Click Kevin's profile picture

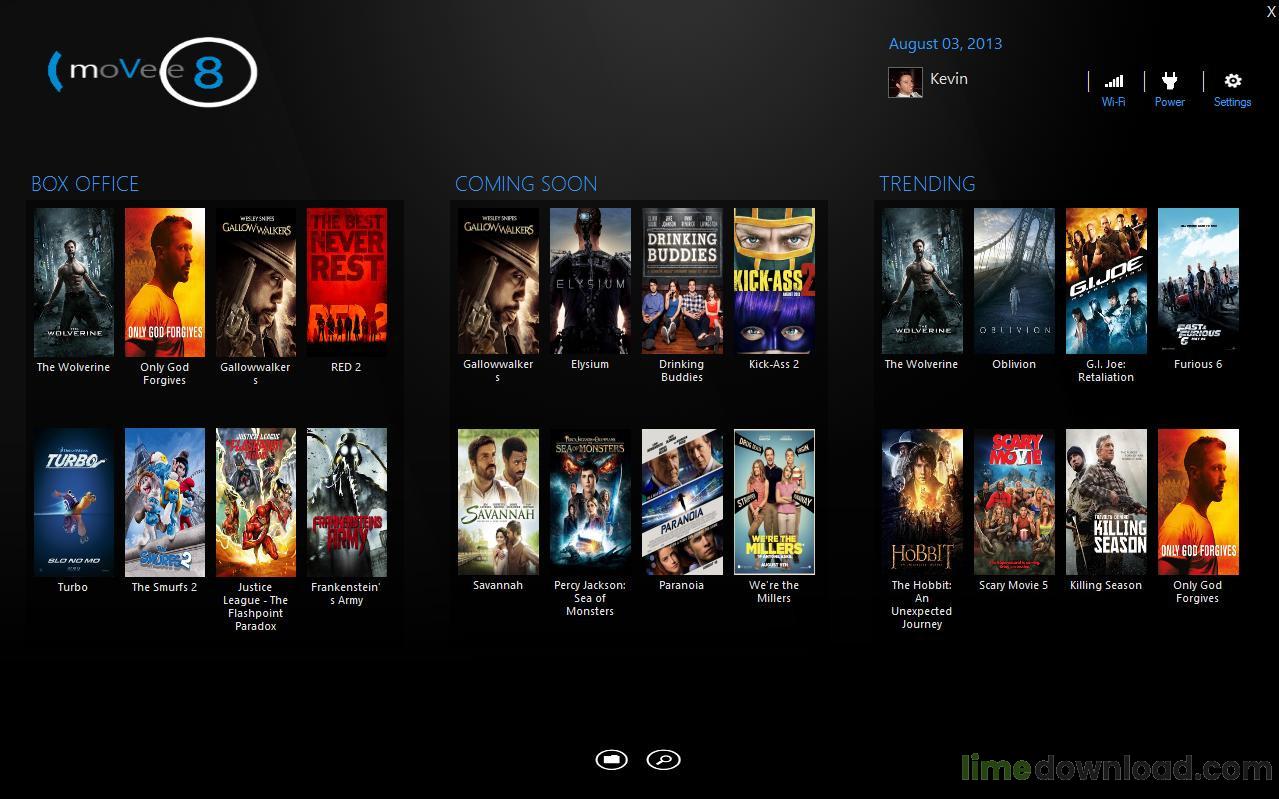click(905, 82)
